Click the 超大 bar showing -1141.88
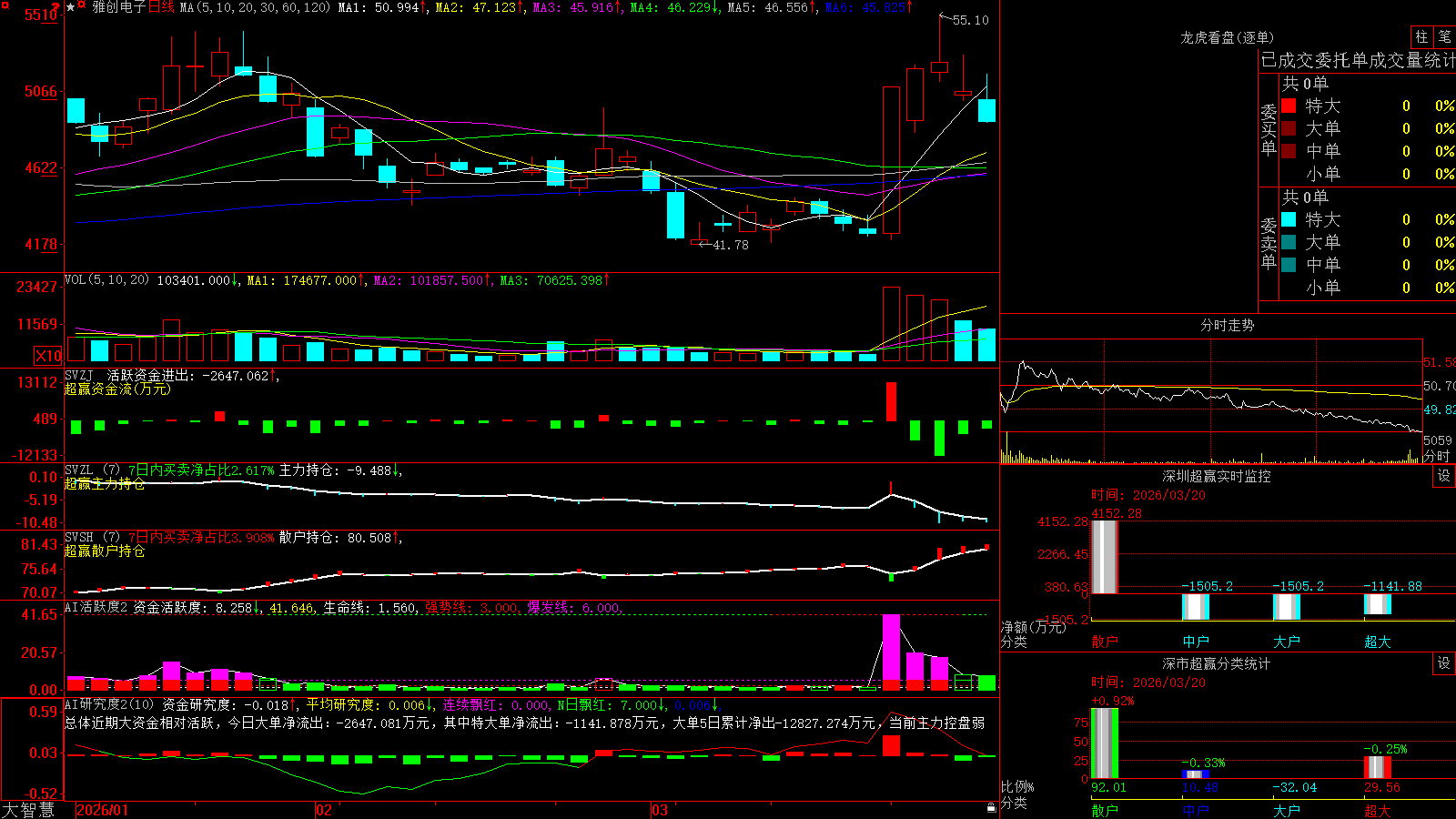Image resolution: width=1456 pixels, height=819 pixels. (x=1378, y=604)
